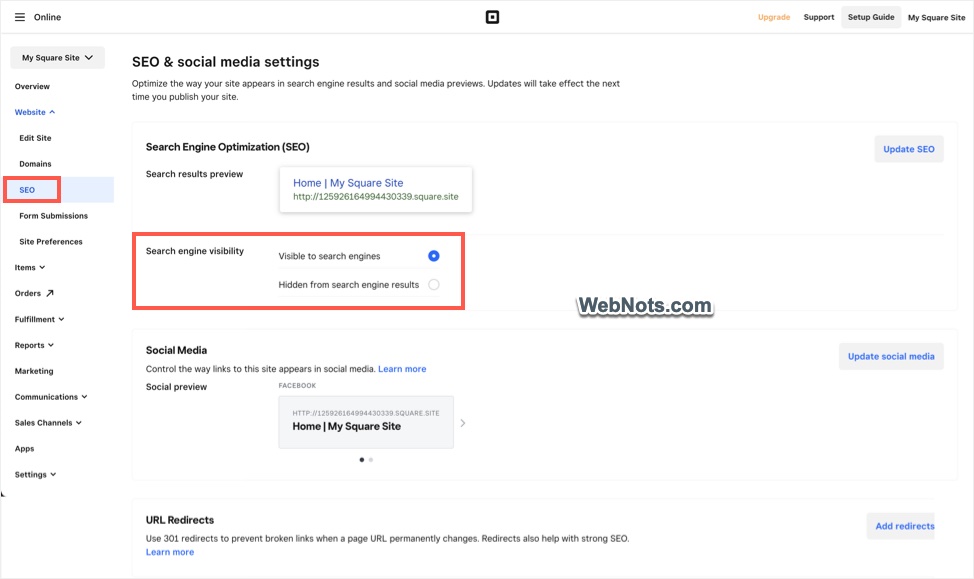Expand the Items menu
Image resolution: width=974 pixels, height=579 pixels.
point(30,268)
